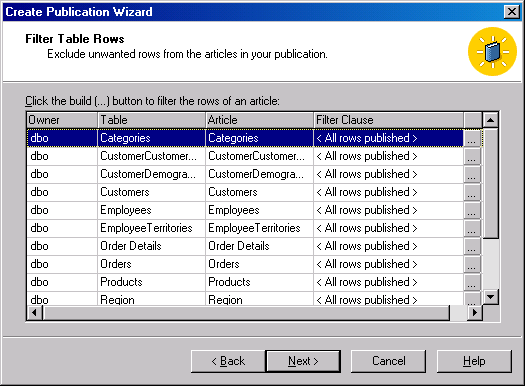Viewport: 525px width, 386px height.
Task: Select the Employees cell in the Table column
Action: (x=151, y=210)
